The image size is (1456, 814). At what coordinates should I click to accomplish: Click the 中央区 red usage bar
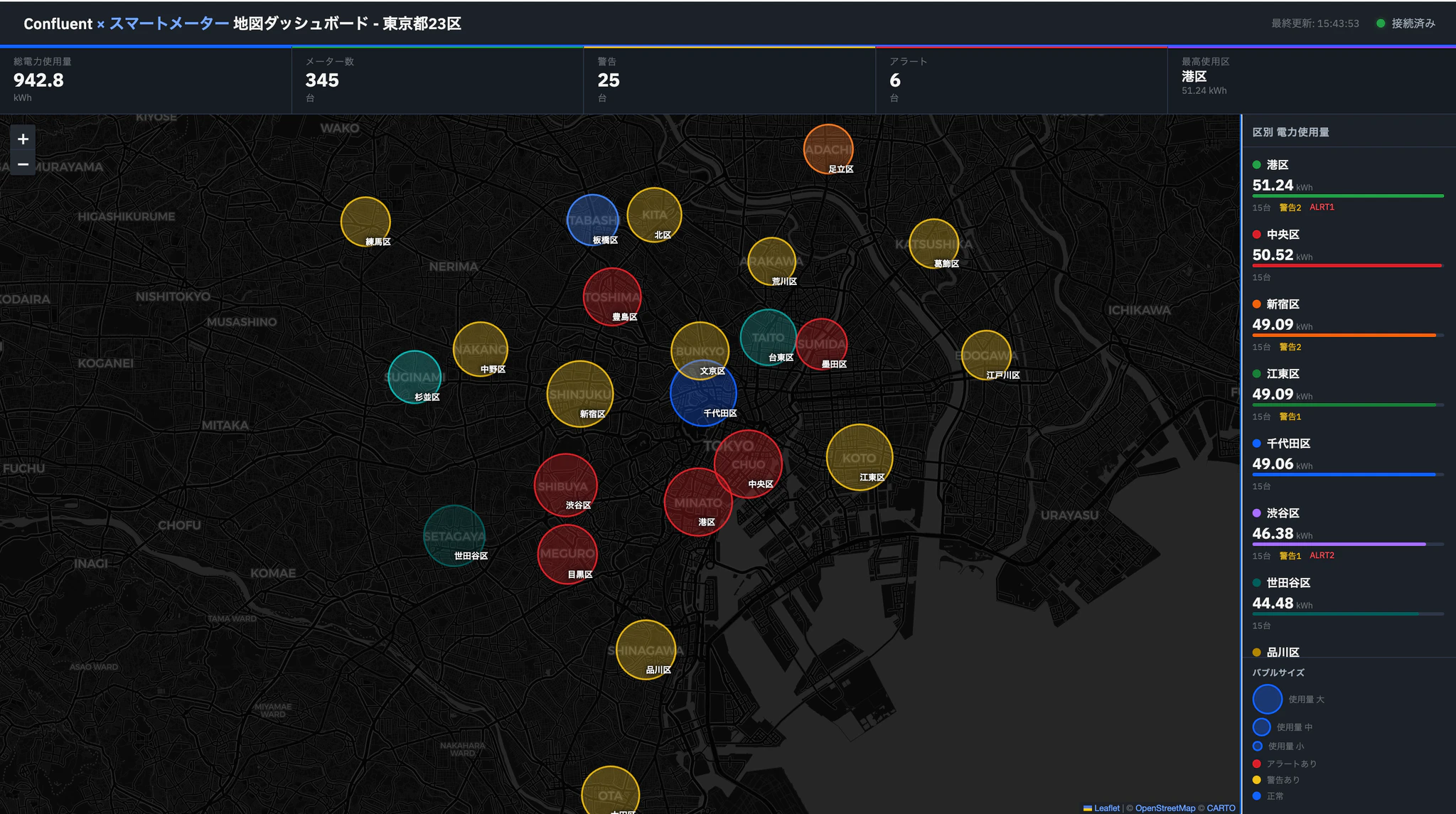(1347, 265)
